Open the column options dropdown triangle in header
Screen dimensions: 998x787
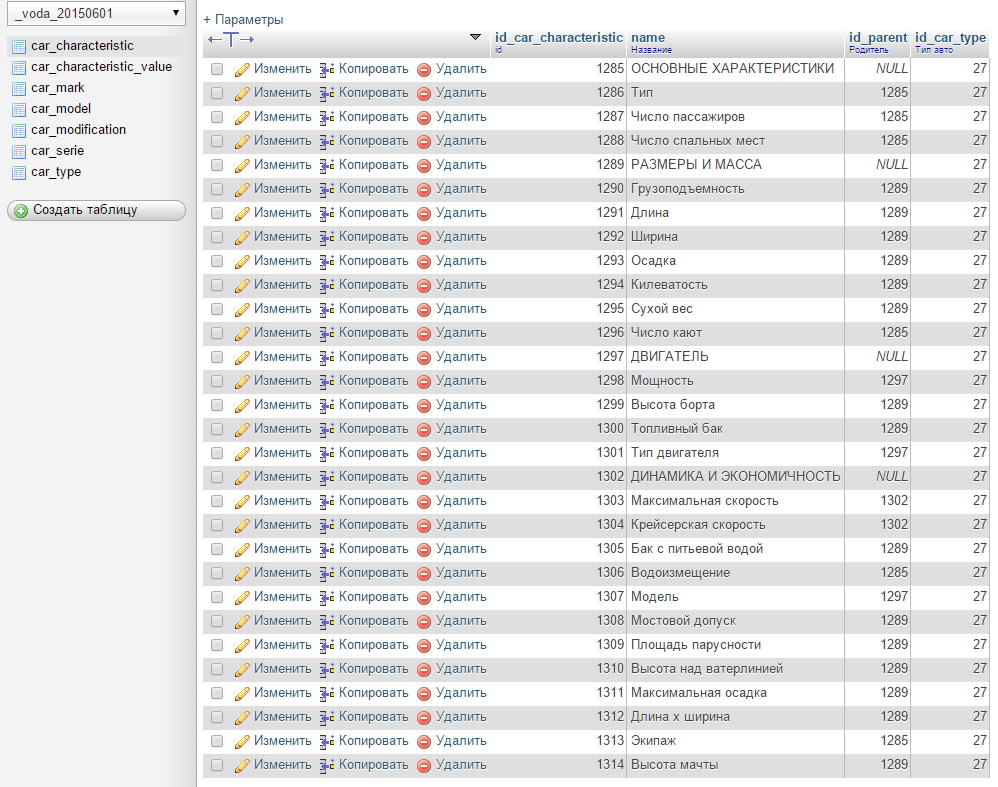tap(475, 37)
